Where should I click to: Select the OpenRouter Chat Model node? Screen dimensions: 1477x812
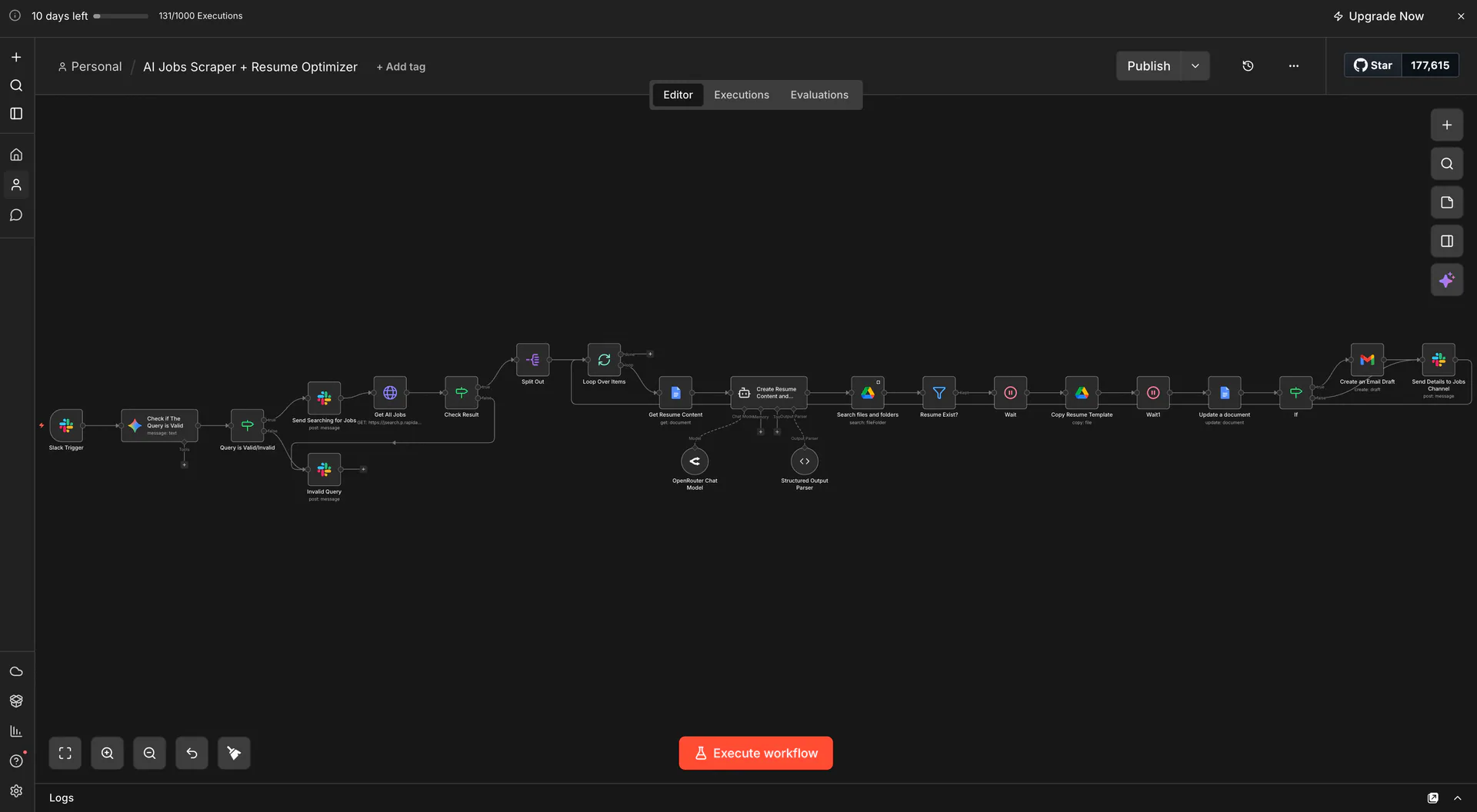click(695, 461)
